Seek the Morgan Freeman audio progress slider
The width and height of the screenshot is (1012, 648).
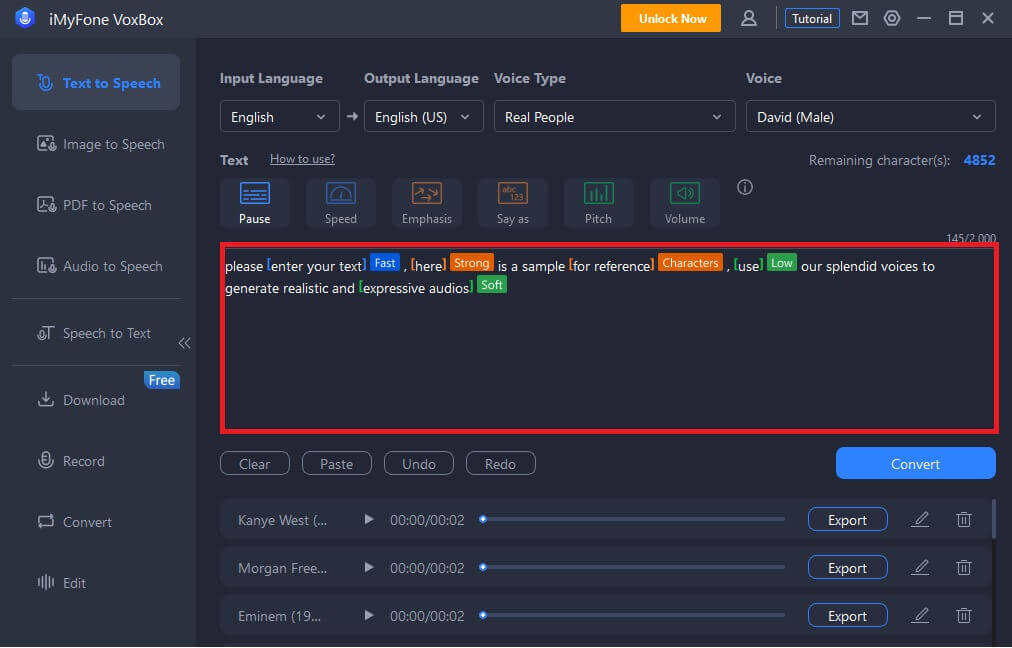(632, 567)
